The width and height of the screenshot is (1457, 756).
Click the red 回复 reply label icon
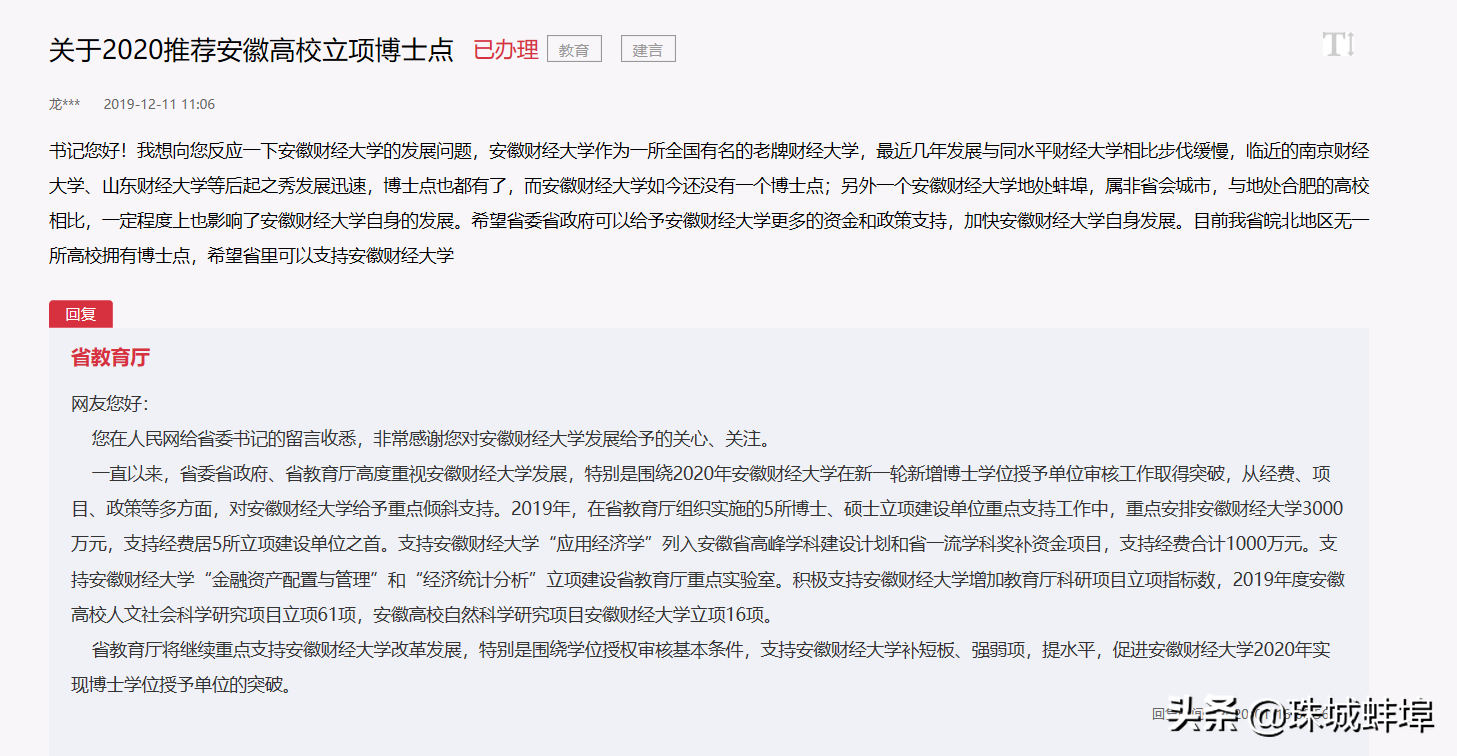coord(80,313)
